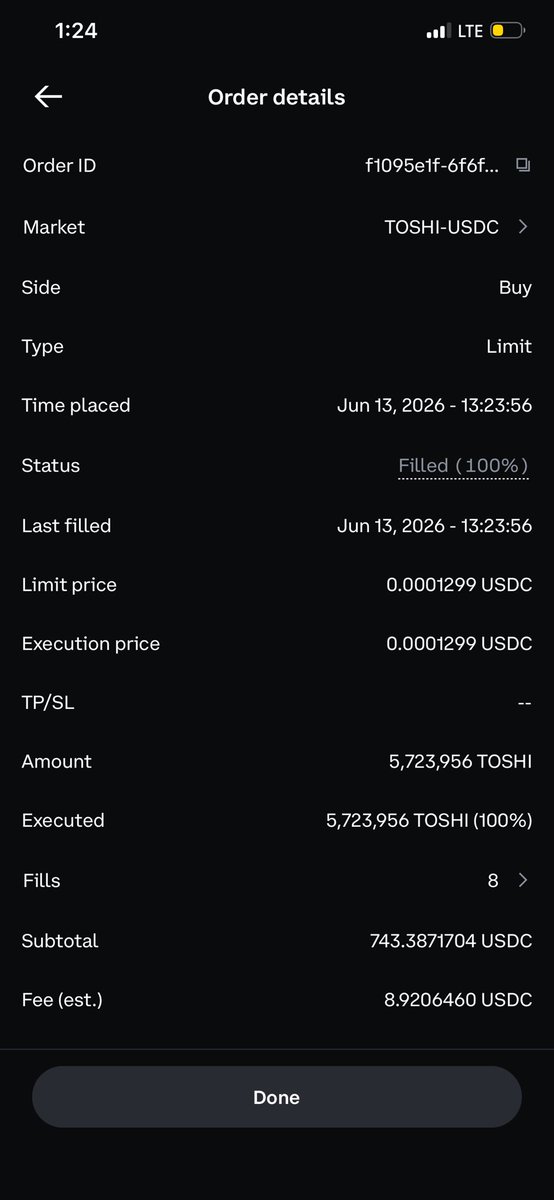Open the TOSHI-USDC market name
The image size is (554, 1200).
pyautogui.click(x=441, y=227)
